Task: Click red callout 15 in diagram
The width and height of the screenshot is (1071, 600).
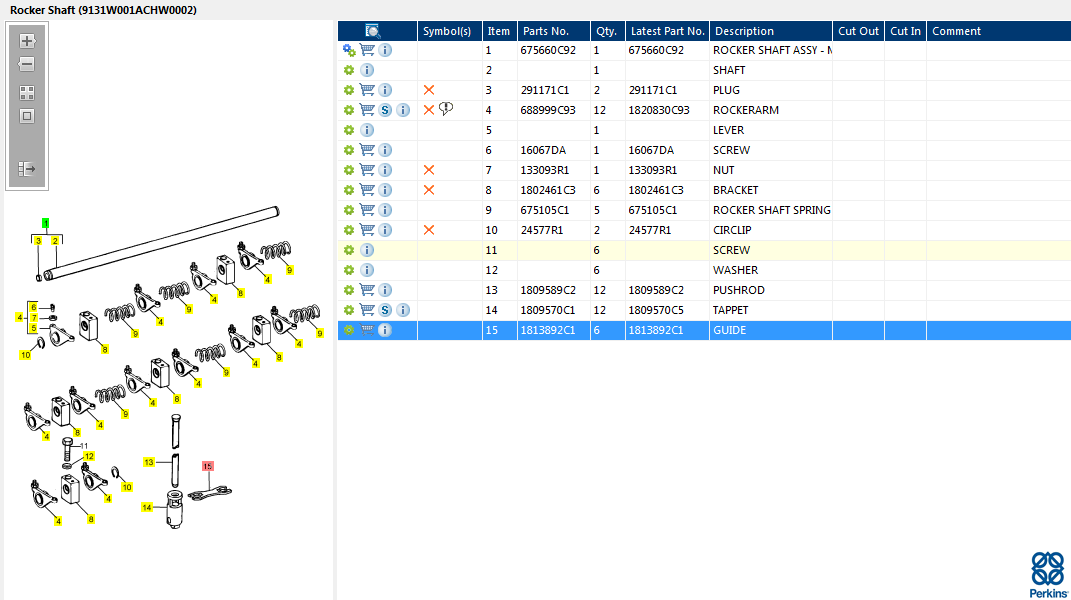Action: pyautogui.click(x=208, y=466)
